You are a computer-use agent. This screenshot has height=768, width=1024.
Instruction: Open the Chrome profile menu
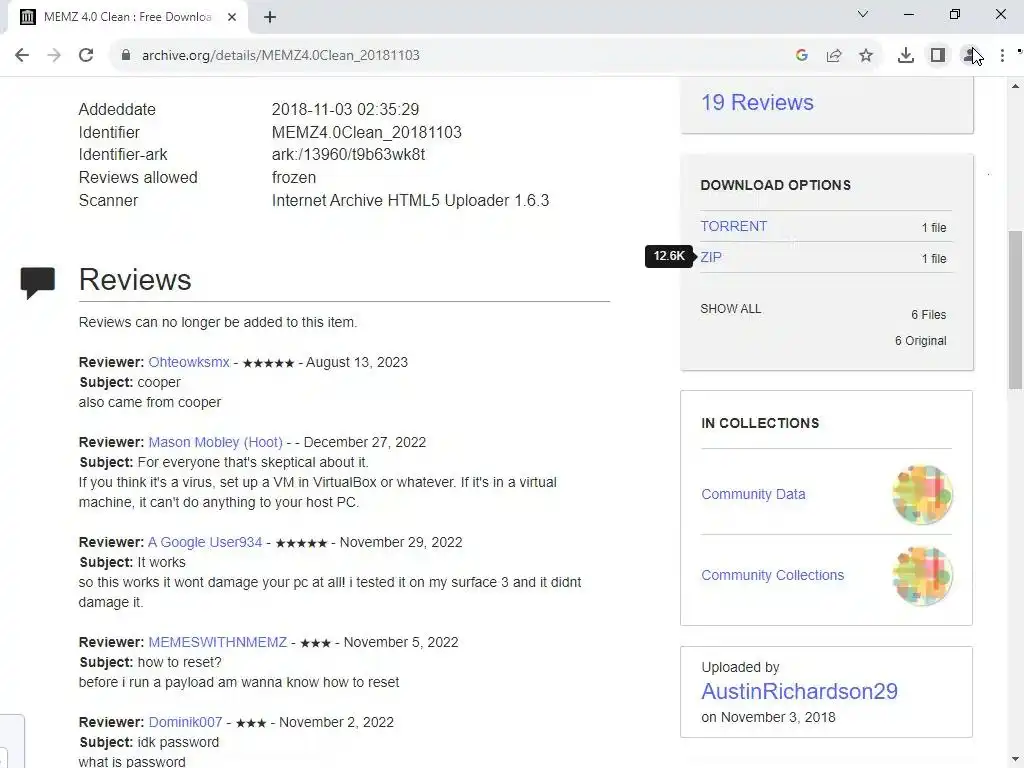click(x=970, y=55)
